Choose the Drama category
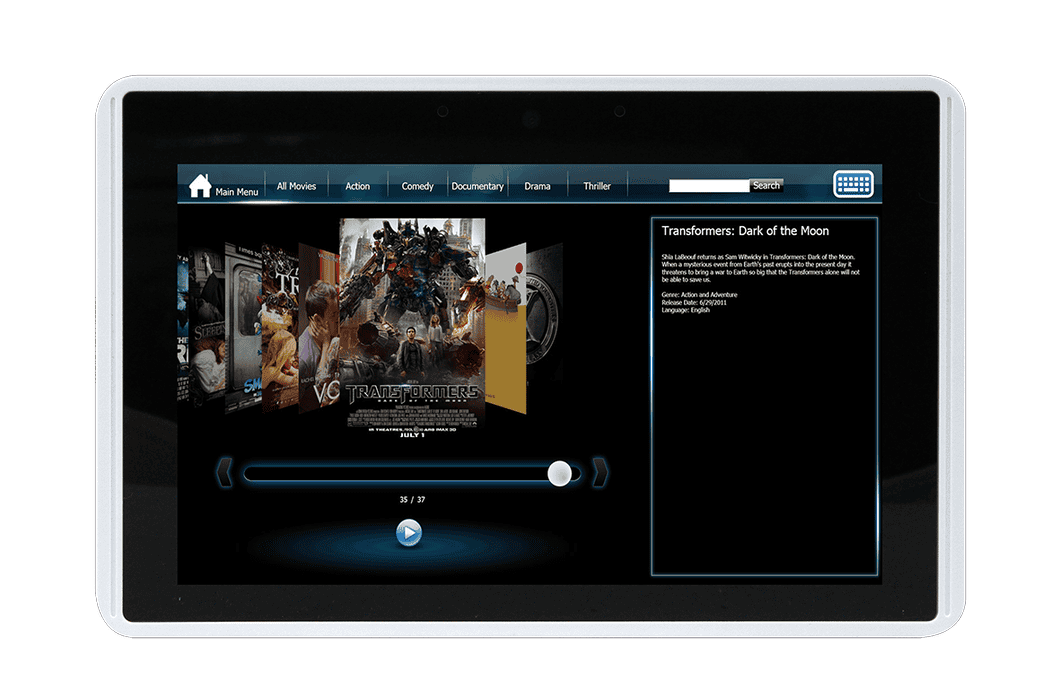The image size is (1050, 700). [537, 186]
